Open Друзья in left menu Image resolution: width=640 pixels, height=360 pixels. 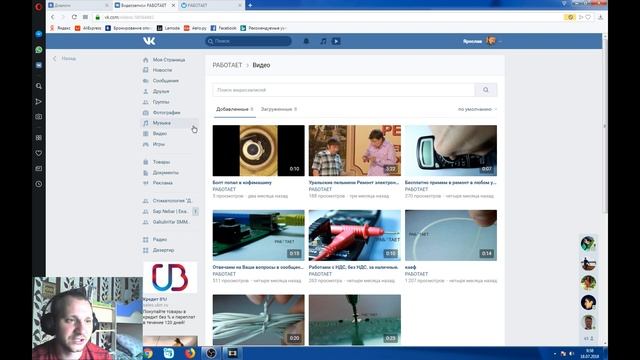click(161, 91)
